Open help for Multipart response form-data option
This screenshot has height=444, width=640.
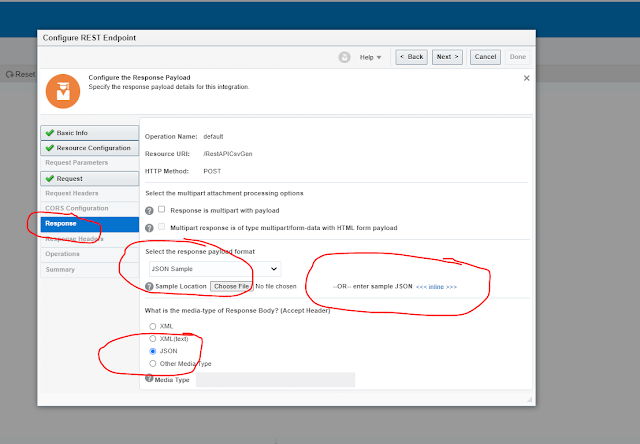tap(149, 228)
